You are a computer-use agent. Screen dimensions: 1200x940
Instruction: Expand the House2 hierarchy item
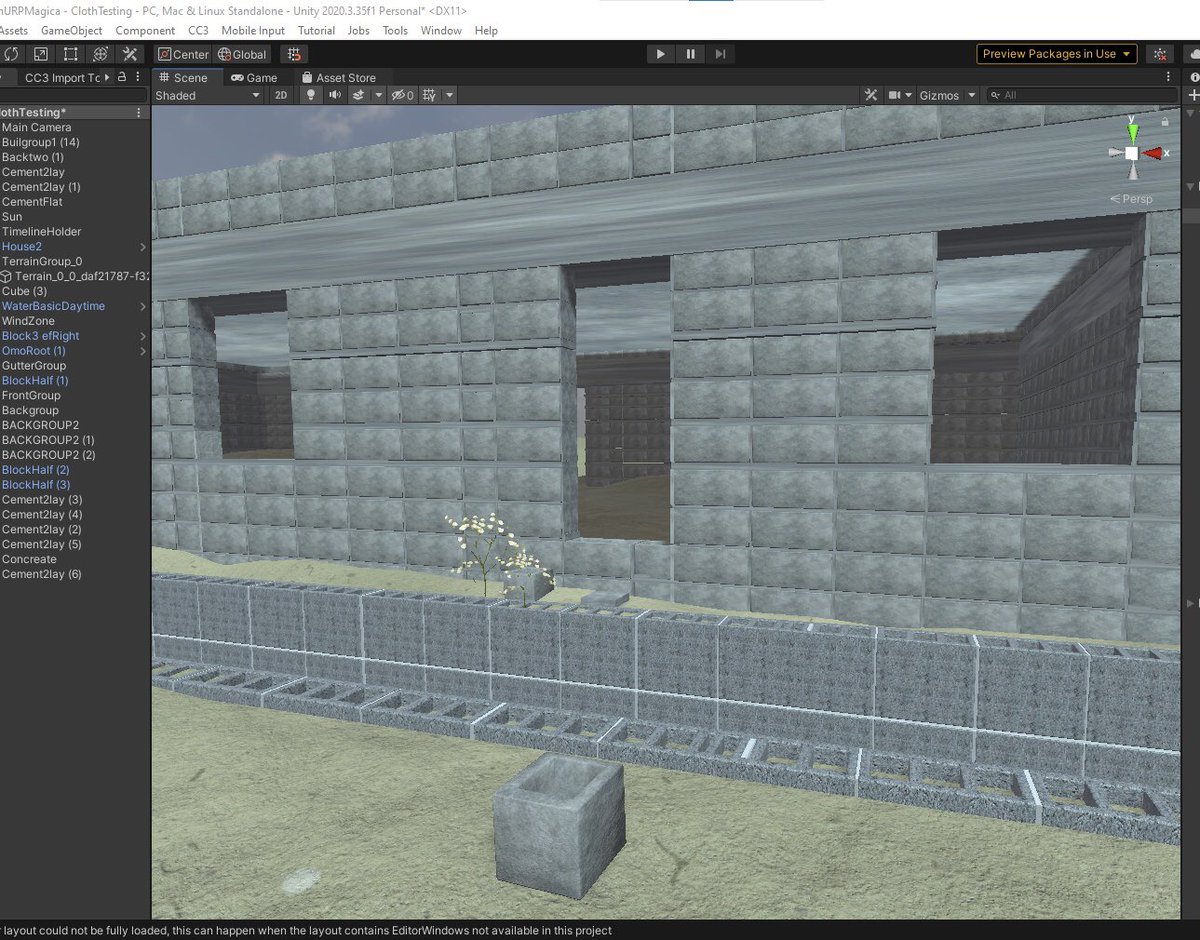pos(143,246)
